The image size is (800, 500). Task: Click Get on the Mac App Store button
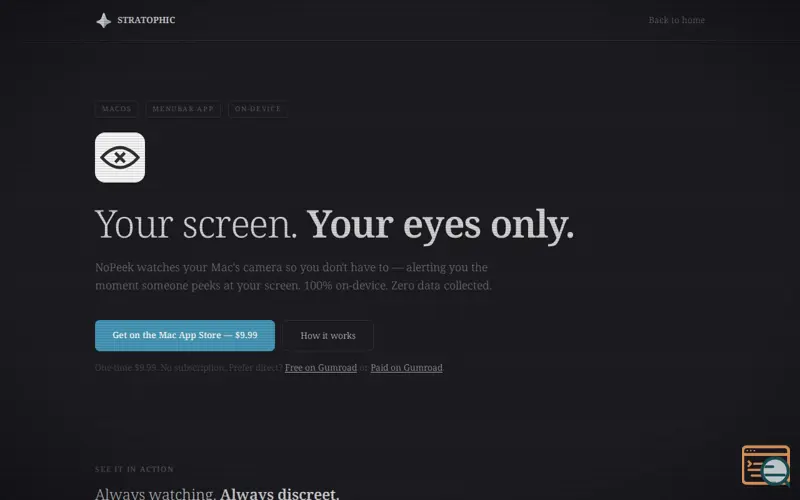tap(185, 335)
